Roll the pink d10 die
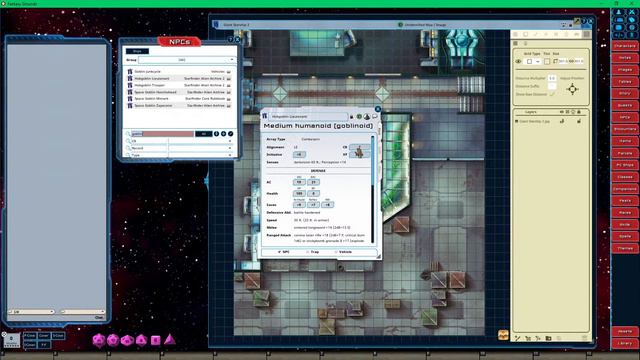The image size is (640, 360). (127, 340)
